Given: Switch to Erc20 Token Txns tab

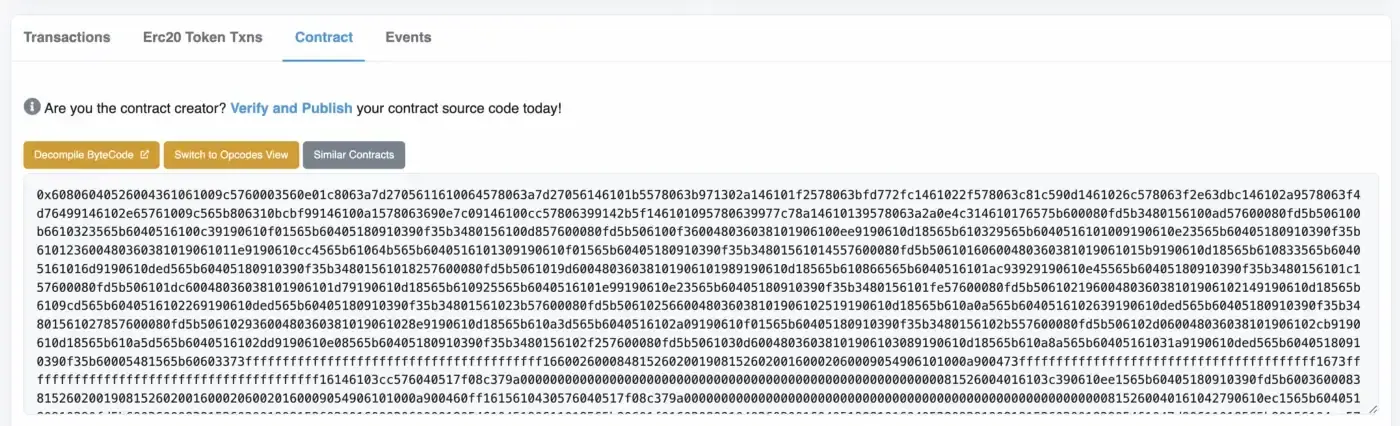Looking at the screenshot, I should point(202,37).
